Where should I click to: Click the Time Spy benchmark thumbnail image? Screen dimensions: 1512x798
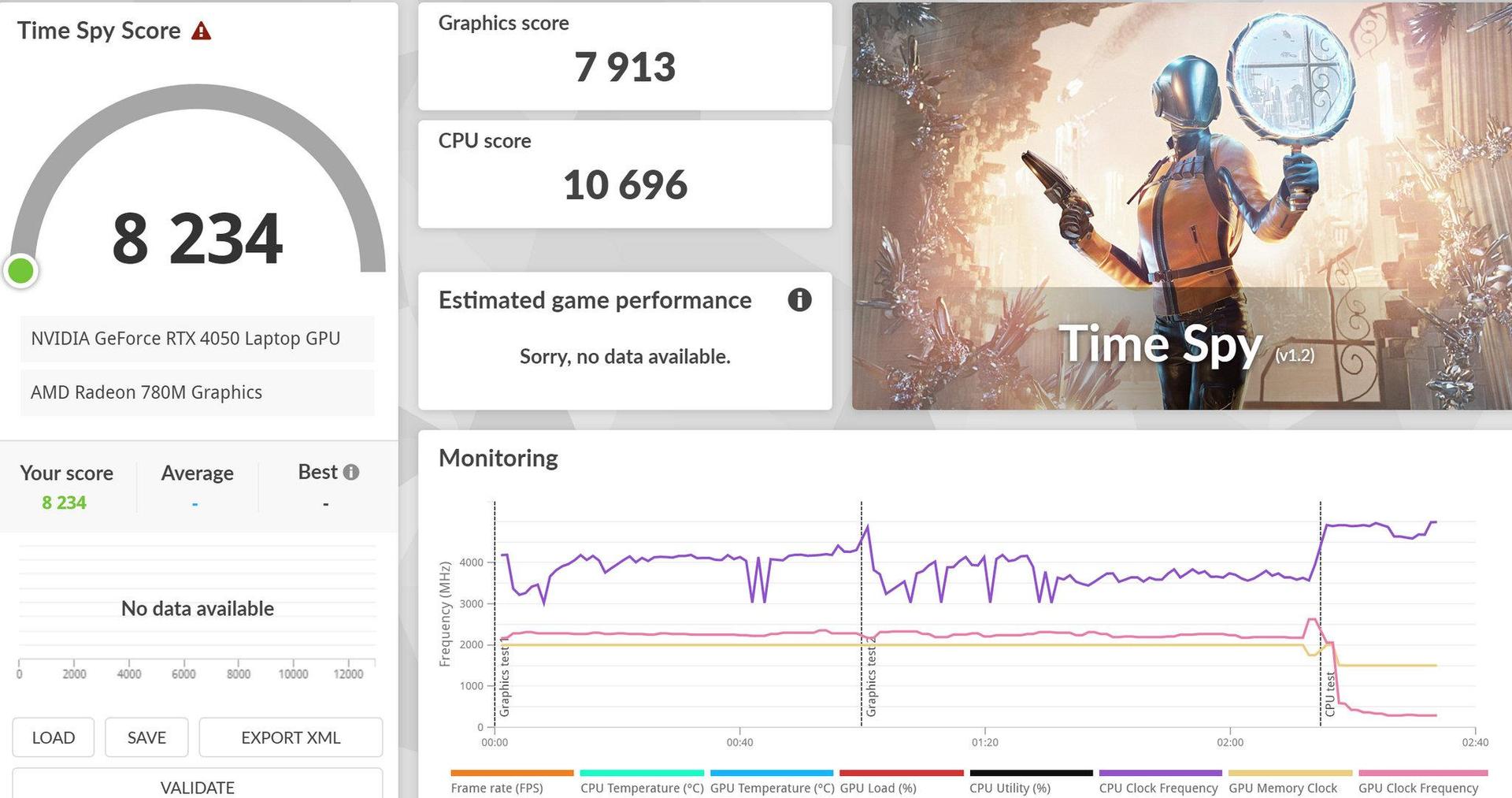click(1182, 206)
